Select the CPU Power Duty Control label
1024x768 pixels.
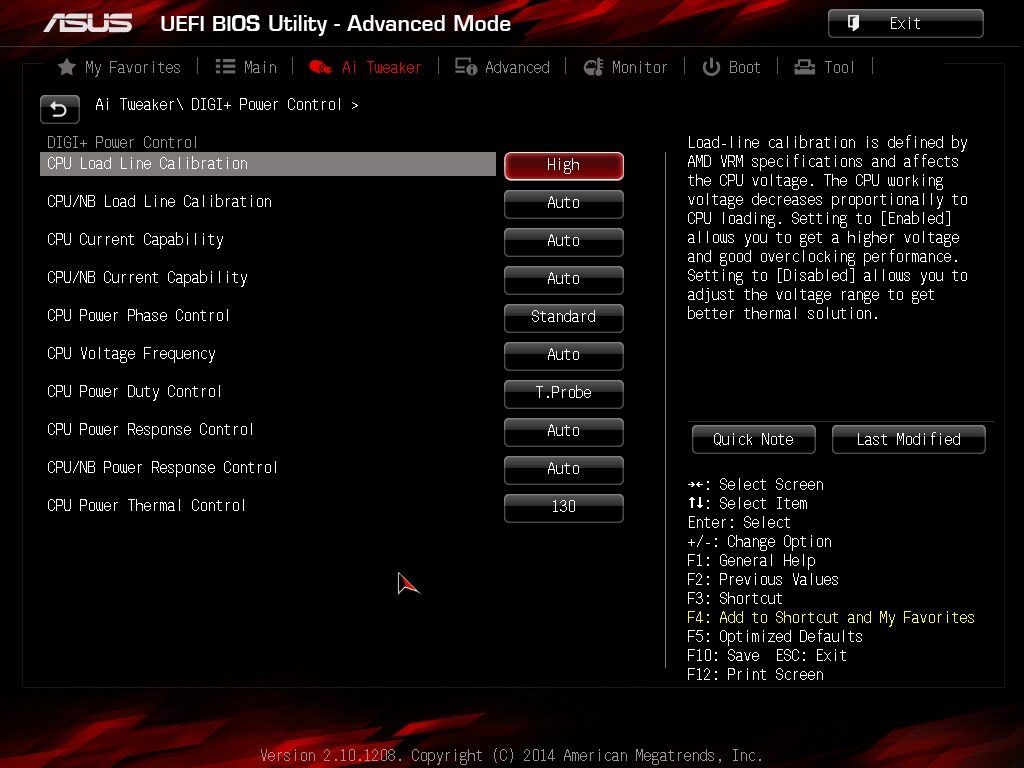coord(135,391)
